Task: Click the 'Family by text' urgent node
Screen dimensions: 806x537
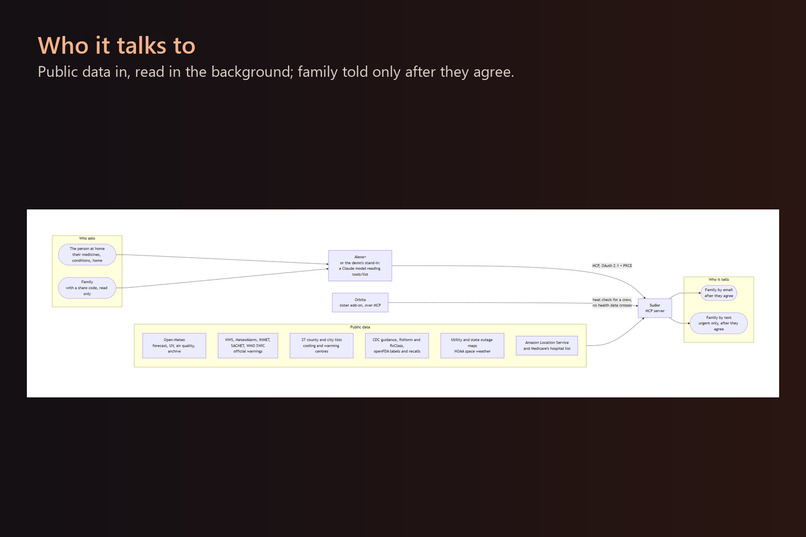Action: pos(719,323)
